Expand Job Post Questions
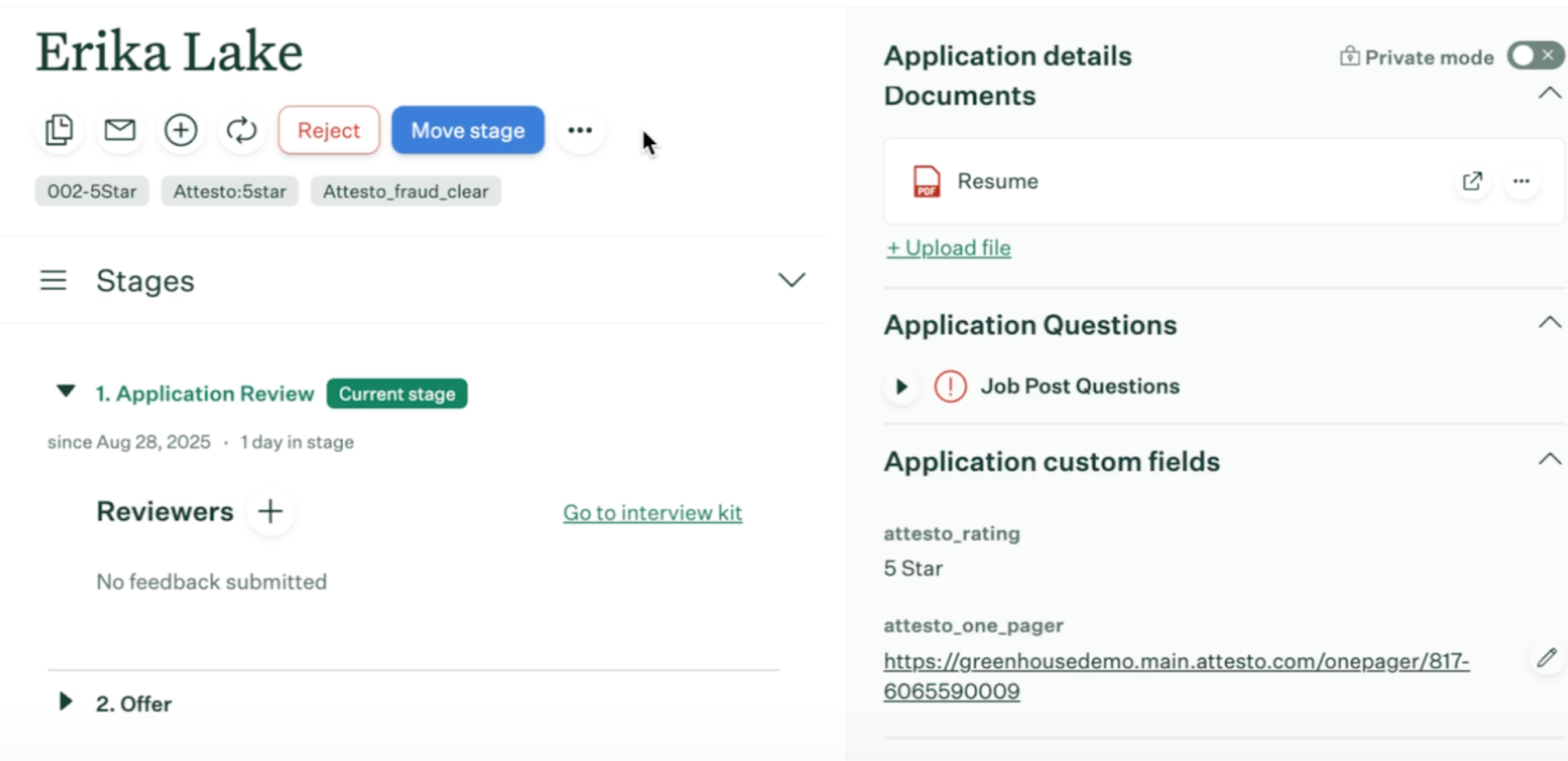The height and width of the screenshot is (761, 1568). tap(902, 387)
